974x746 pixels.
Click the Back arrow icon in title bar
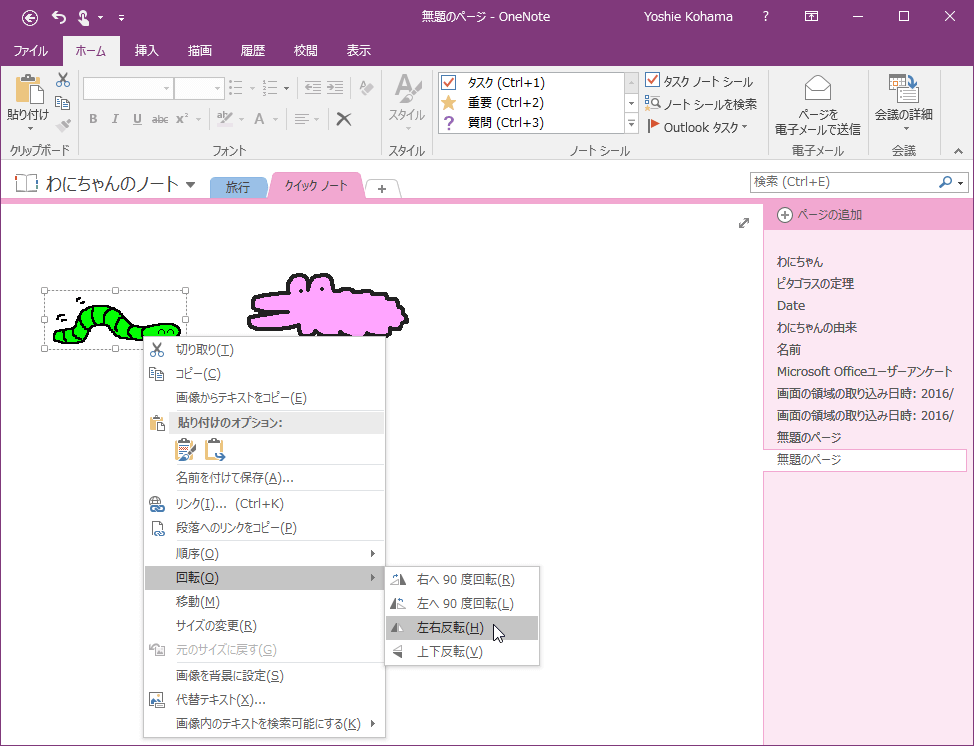click(x=30, y=17)
